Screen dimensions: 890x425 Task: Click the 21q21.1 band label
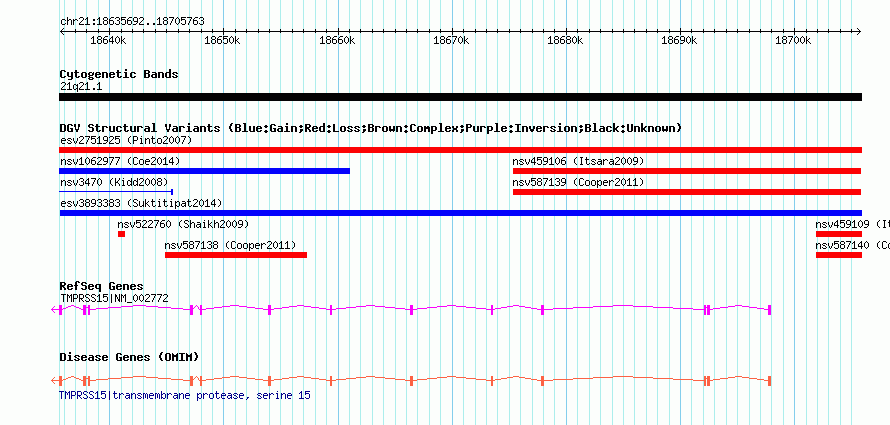coord(81,87)
